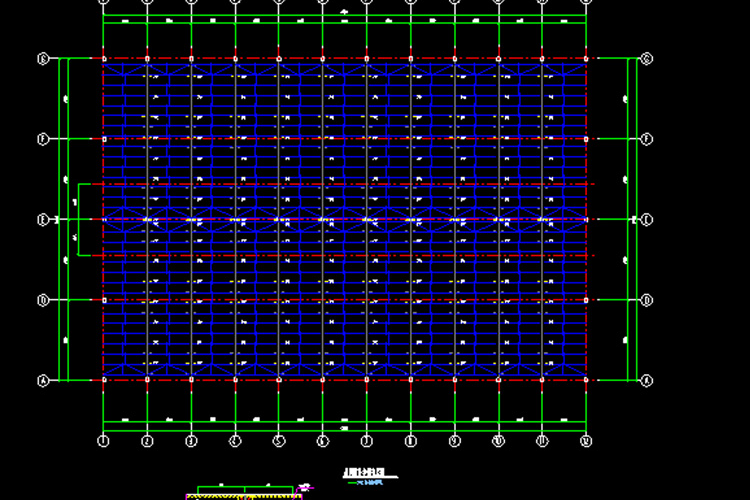Pick grid axis bubble A on right side

(647, 380)
